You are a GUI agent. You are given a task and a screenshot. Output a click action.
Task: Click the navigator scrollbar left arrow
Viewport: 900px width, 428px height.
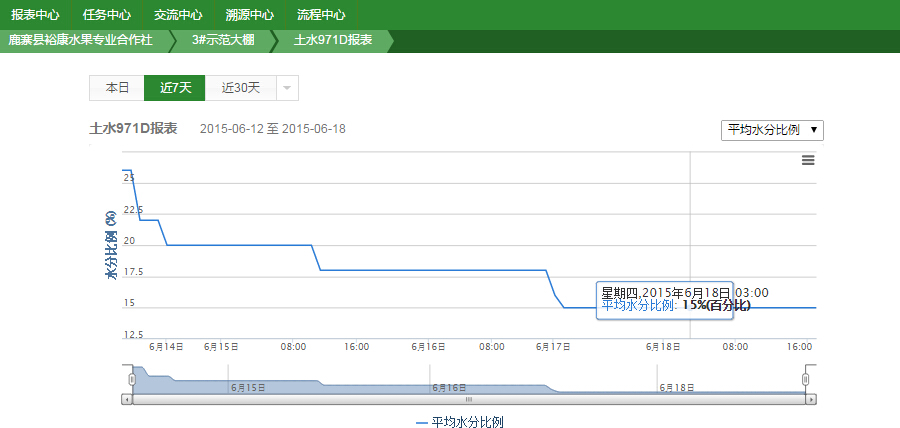tap(127, 399)
